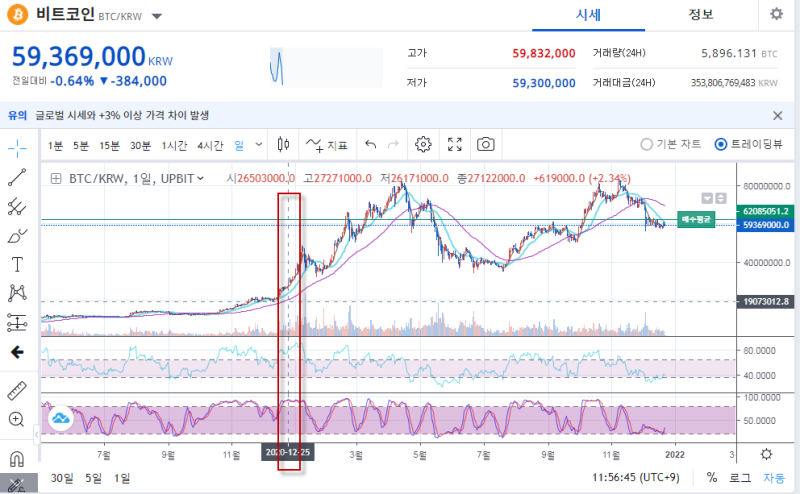Select 기본 차트 radio option

tap(670, 144)
